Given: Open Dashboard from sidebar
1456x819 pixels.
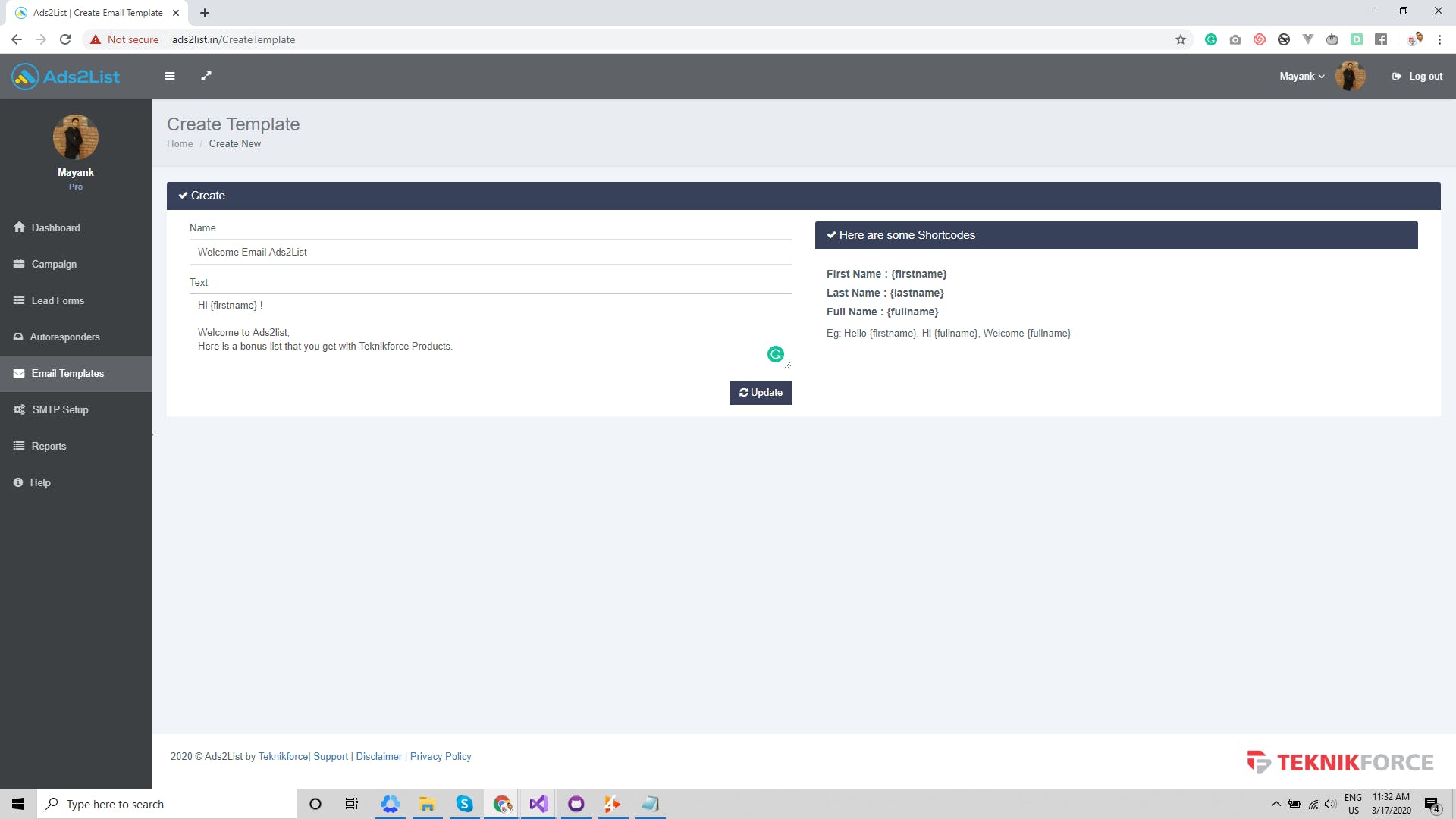Looking at the screenshot, I should point(55,227).
